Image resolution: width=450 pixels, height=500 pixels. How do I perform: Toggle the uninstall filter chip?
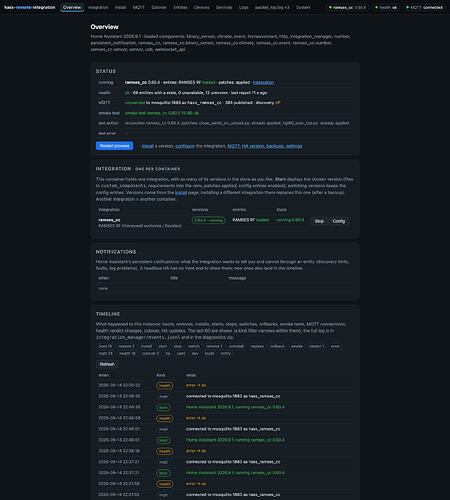coord(236,346)
